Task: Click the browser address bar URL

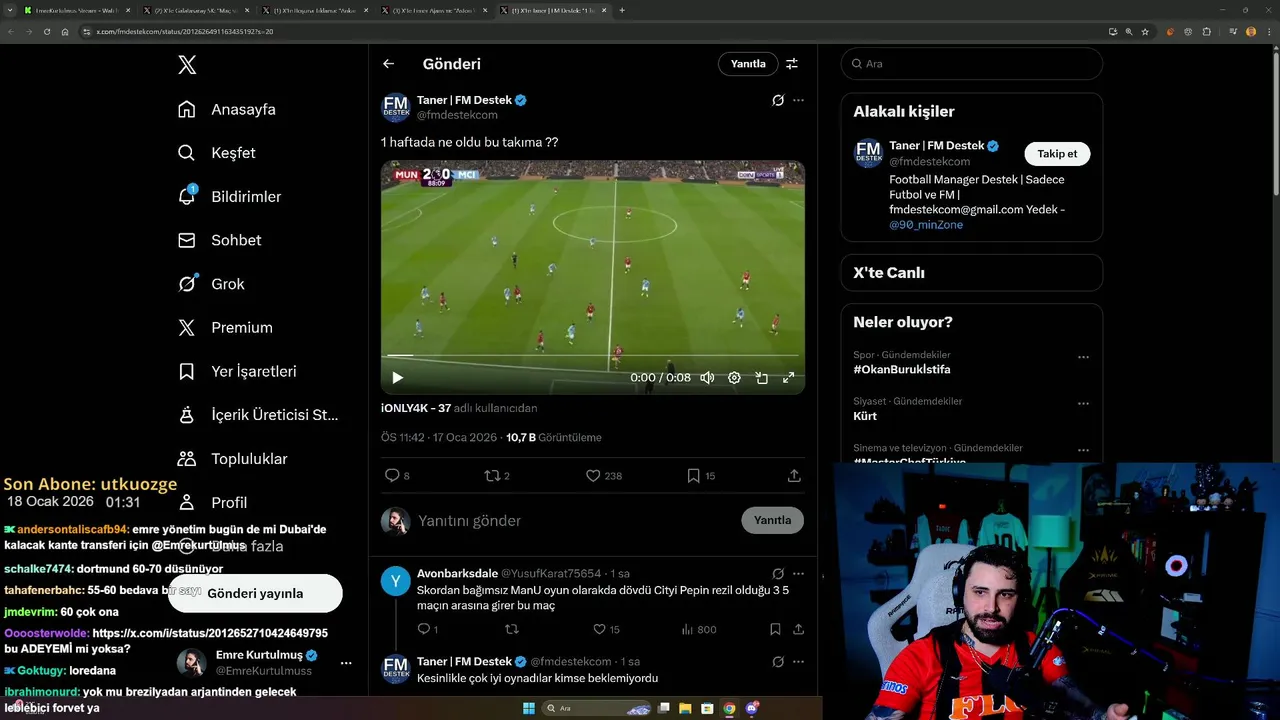Action: click(x=186, y=32)
